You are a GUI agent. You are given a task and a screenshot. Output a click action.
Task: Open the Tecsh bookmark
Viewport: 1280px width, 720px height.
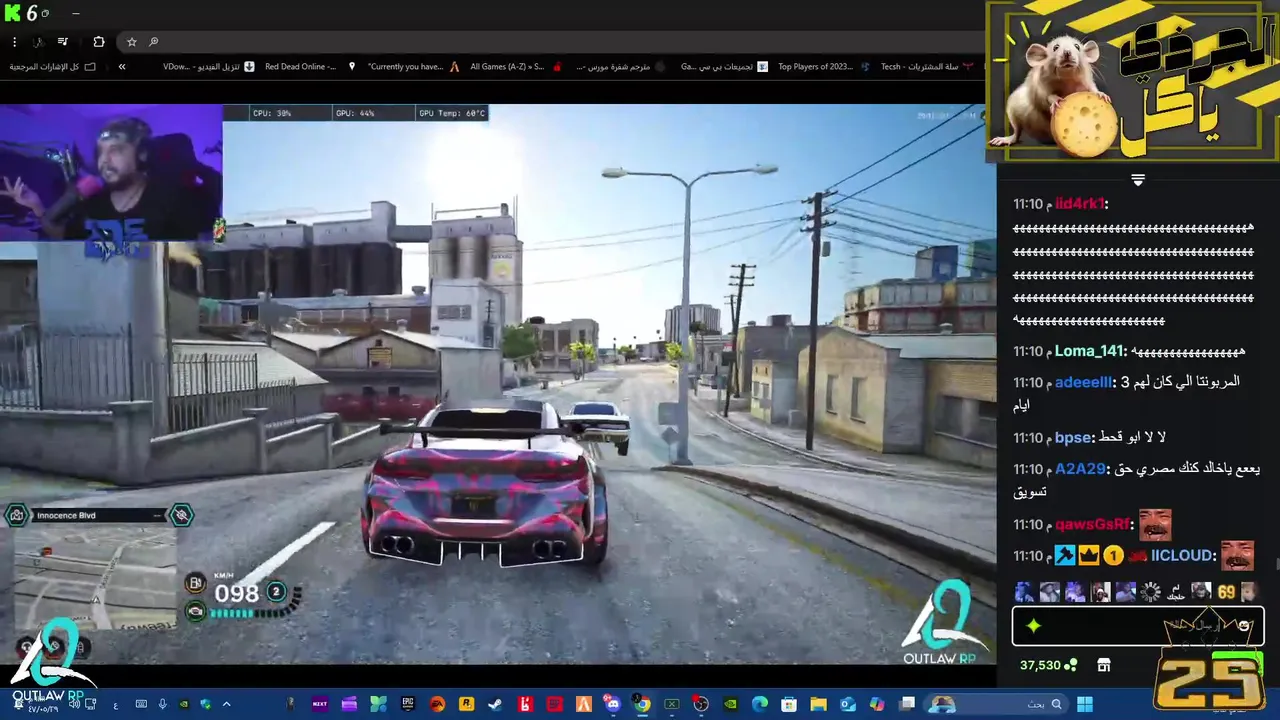pyautogui.click(x=925, y=67)
